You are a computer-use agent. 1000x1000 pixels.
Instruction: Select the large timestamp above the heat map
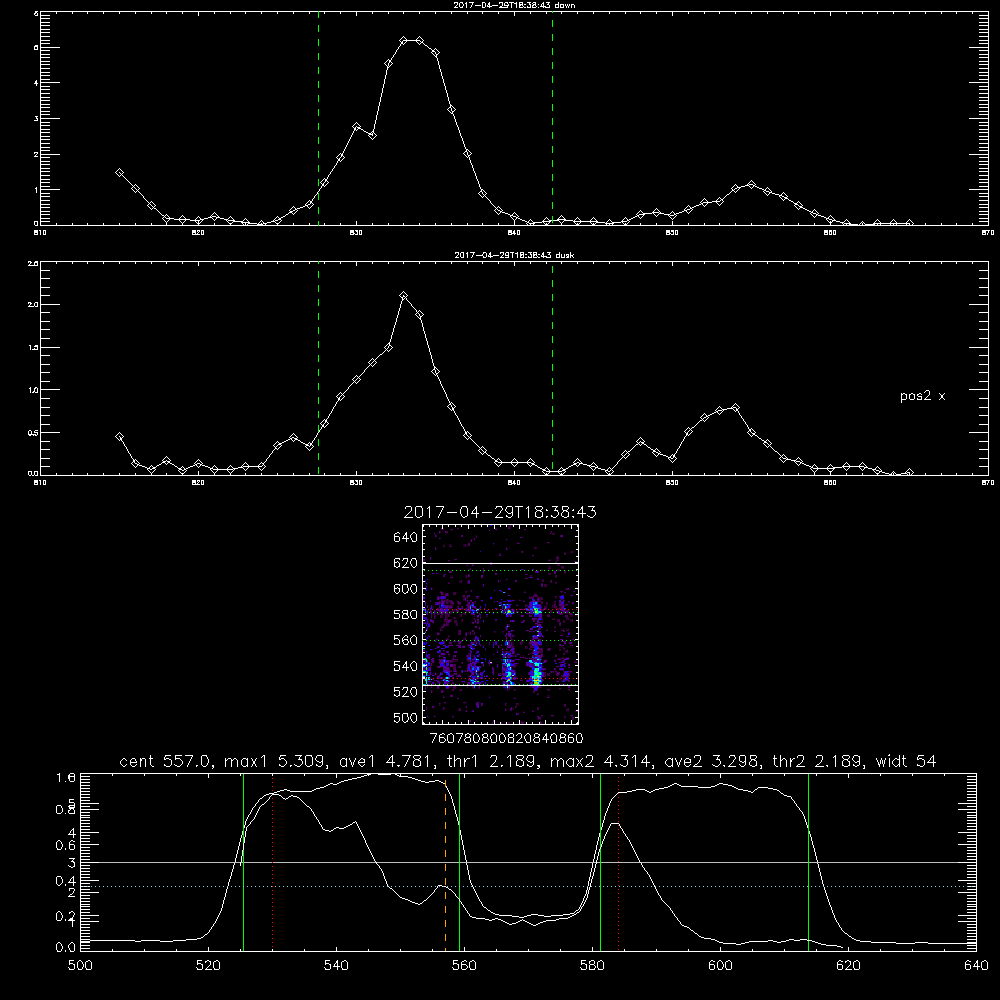500,512
